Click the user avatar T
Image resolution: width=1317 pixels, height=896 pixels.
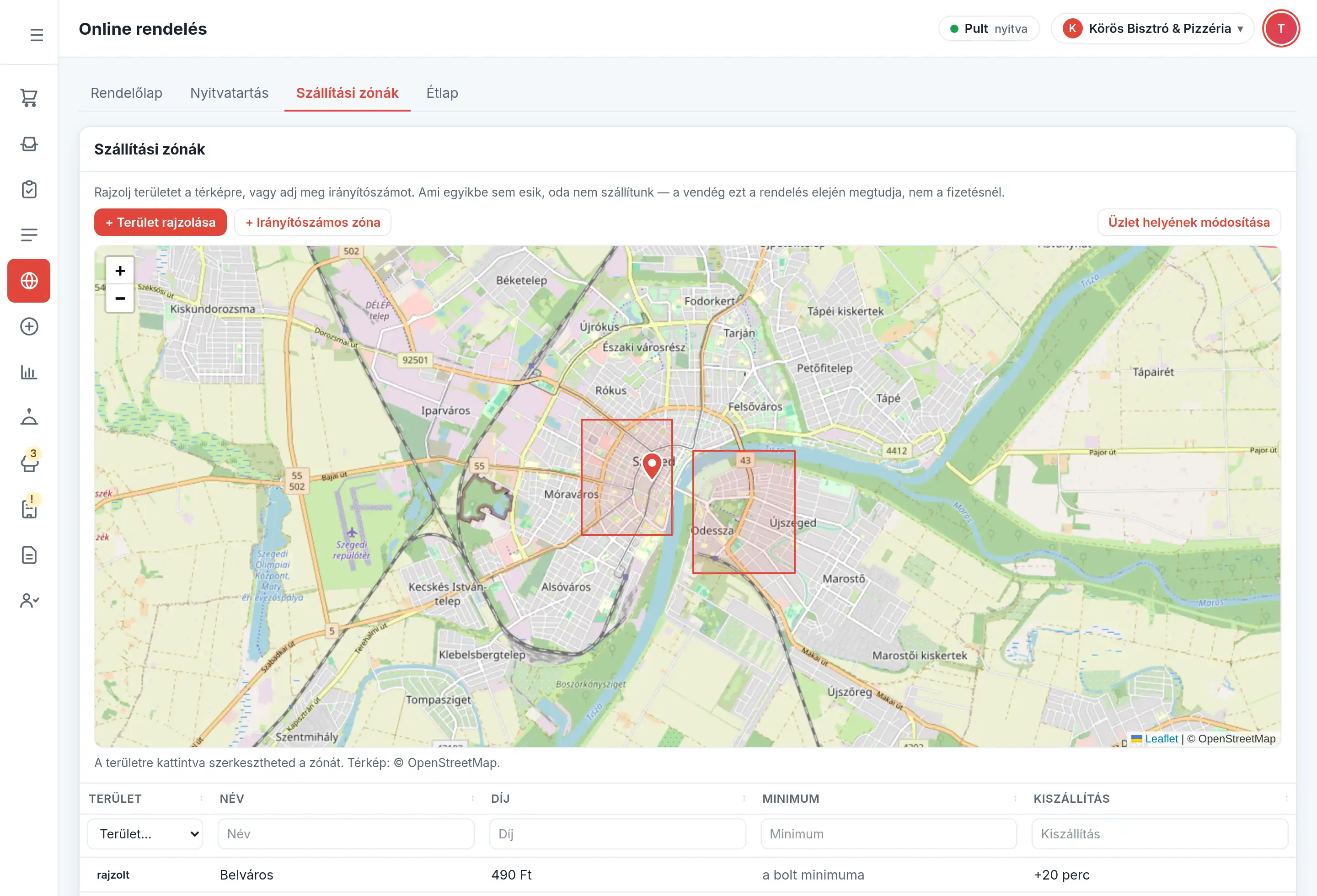coord(1281,28)
